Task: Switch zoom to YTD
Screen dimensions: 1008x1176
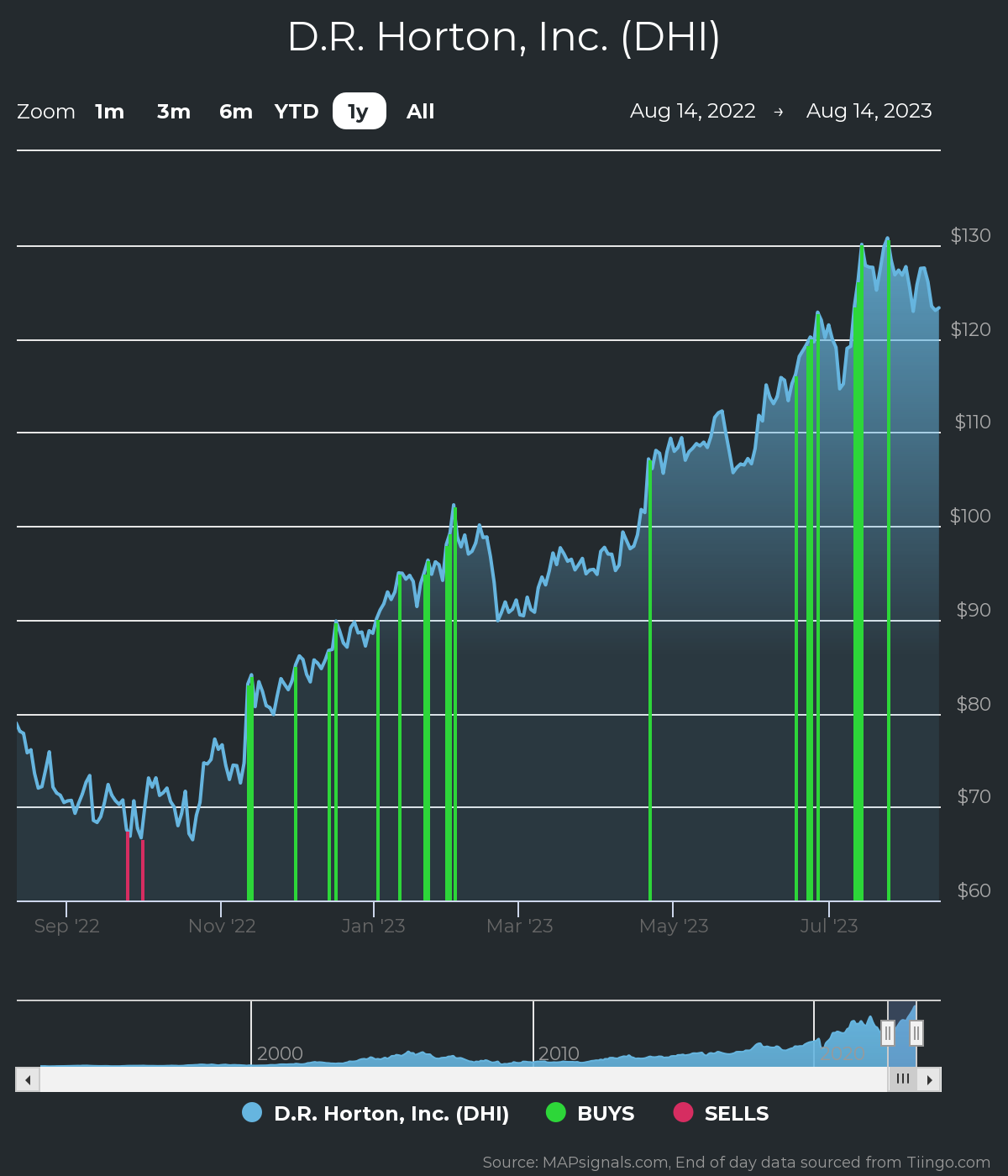Action: point(297,112)
